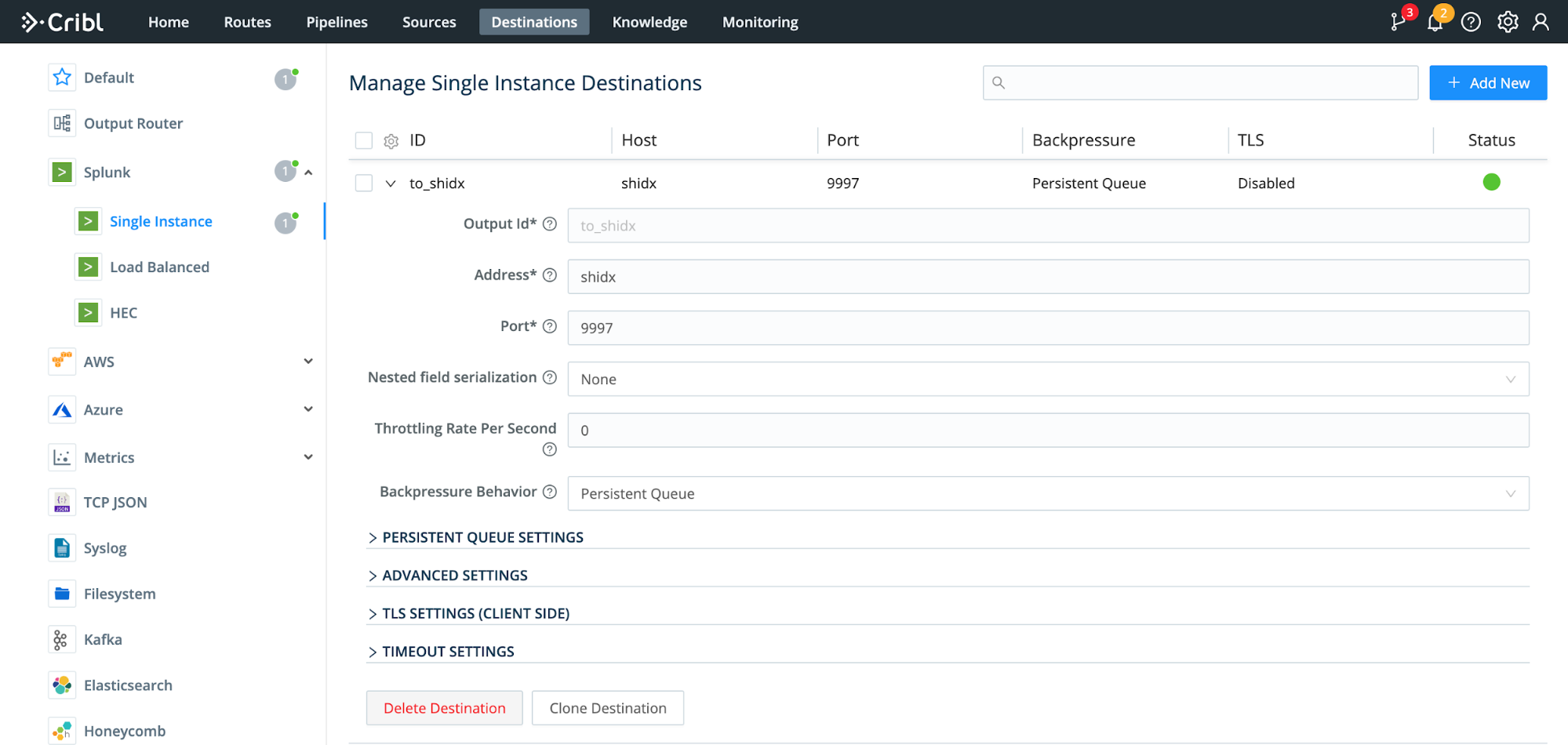Click Elasticsearch icon
The image size is (1568, 745).
pos(62,685)
